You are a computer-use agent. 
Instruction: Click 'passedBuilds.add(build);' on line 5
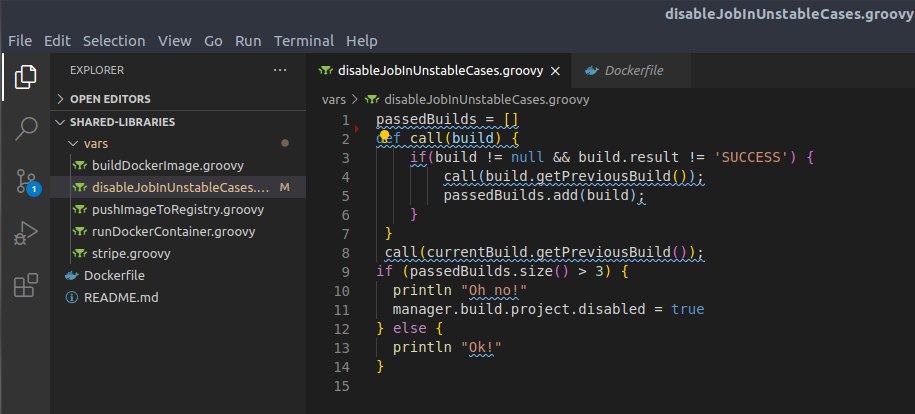tap(544, 195)
